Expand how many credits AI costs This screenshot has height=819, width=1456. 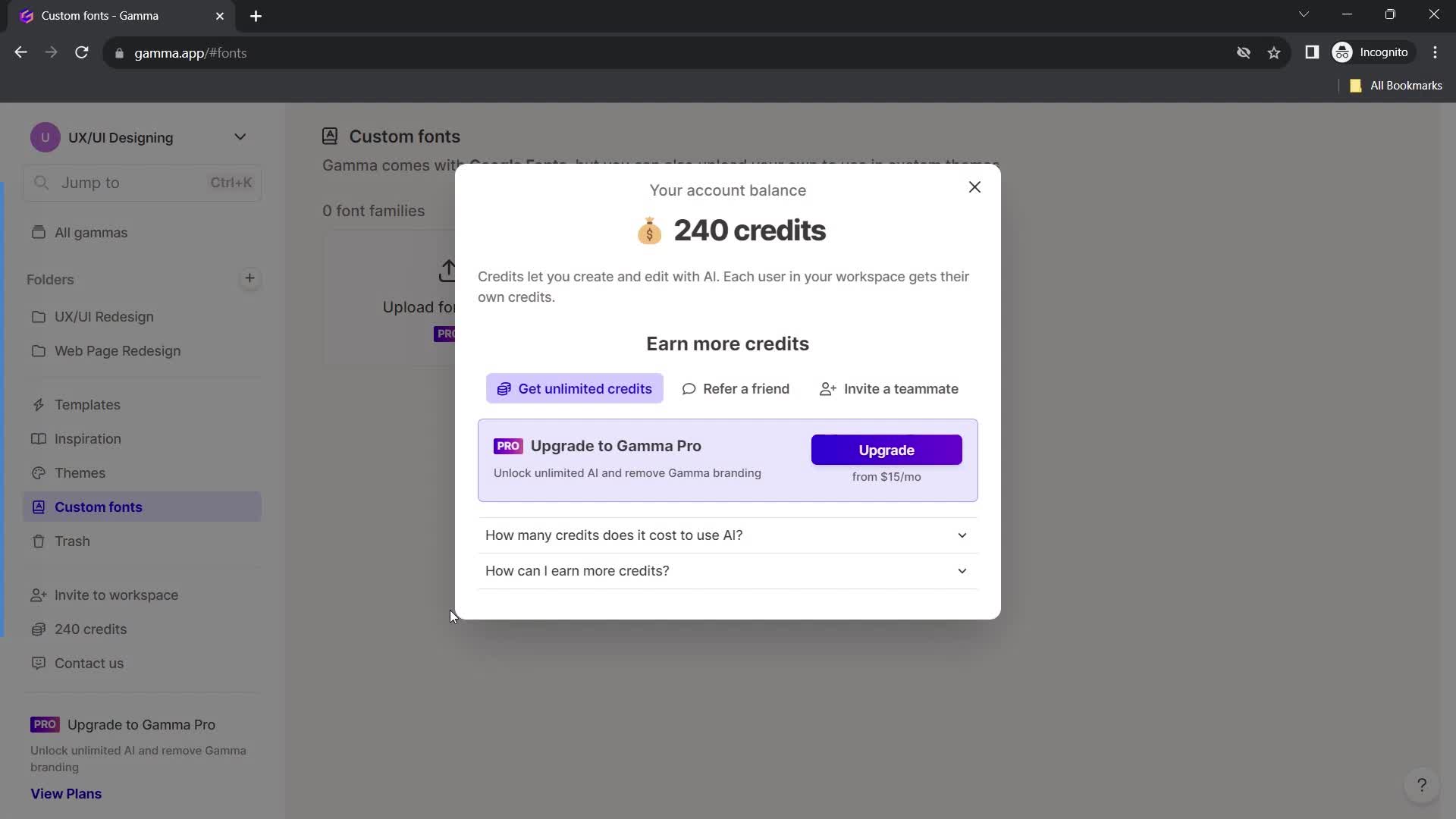click(x=727, y=535)
